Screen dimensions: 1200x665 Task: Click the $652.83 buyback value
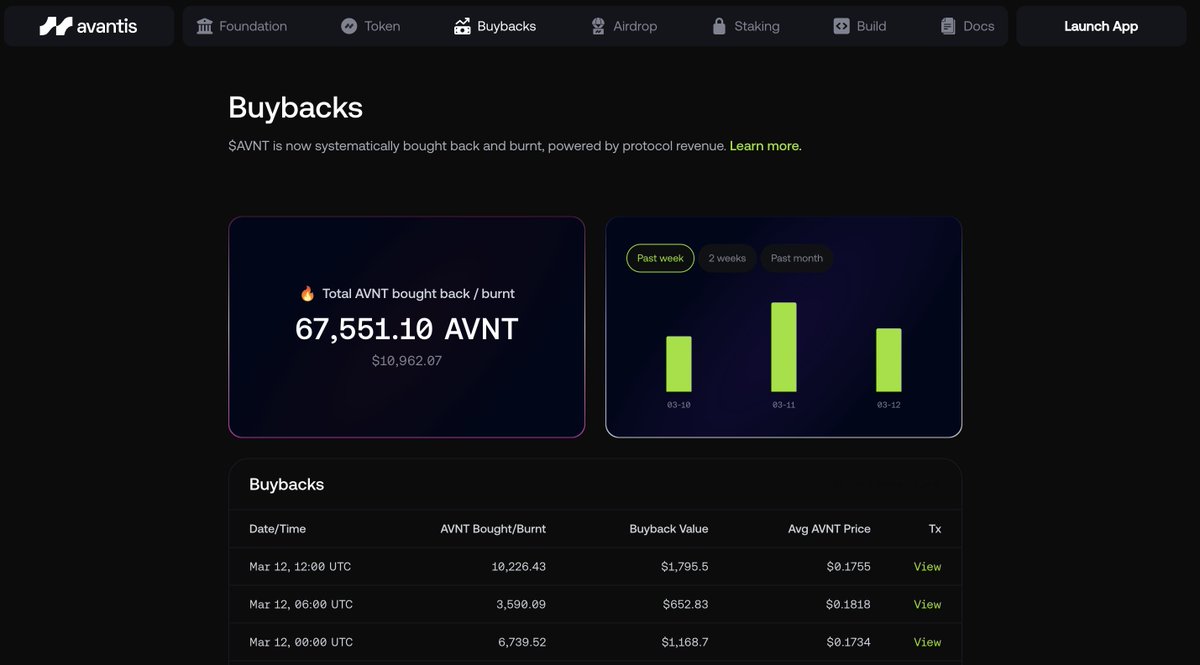click(686, 604)
